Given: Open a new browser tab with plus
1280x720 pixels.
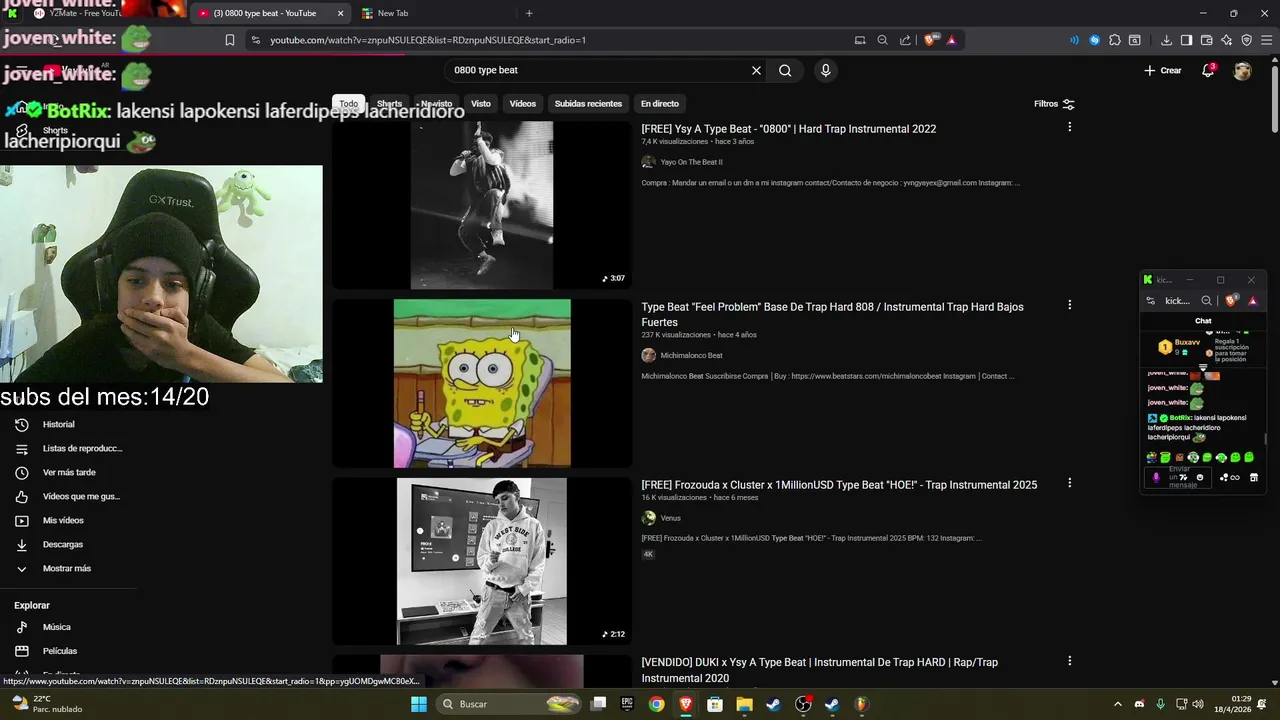Looking at the screenshot, I should (529, 13).
